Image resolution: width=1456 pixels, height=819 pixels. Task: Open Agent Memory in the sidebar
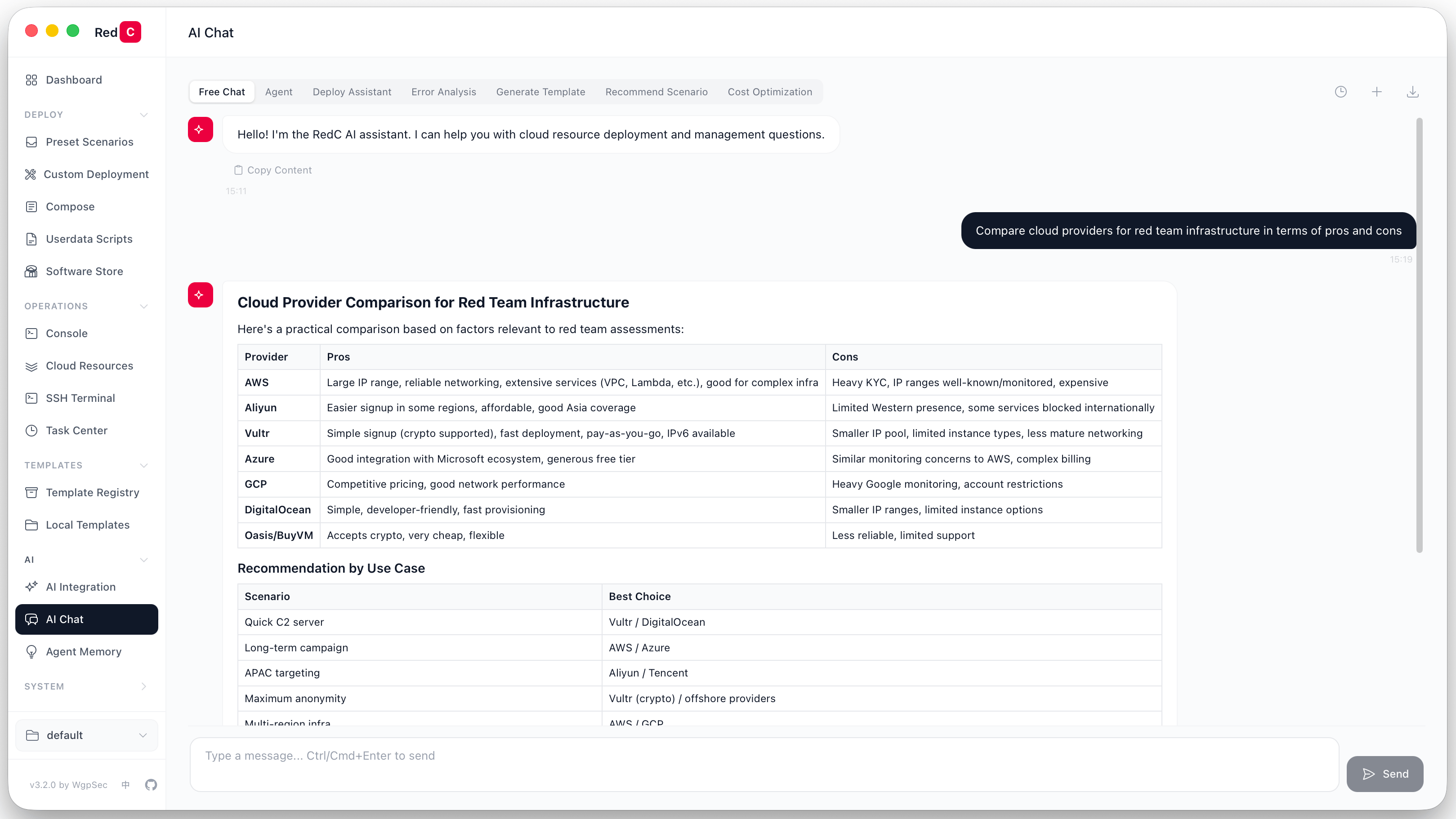click(84, 651)
